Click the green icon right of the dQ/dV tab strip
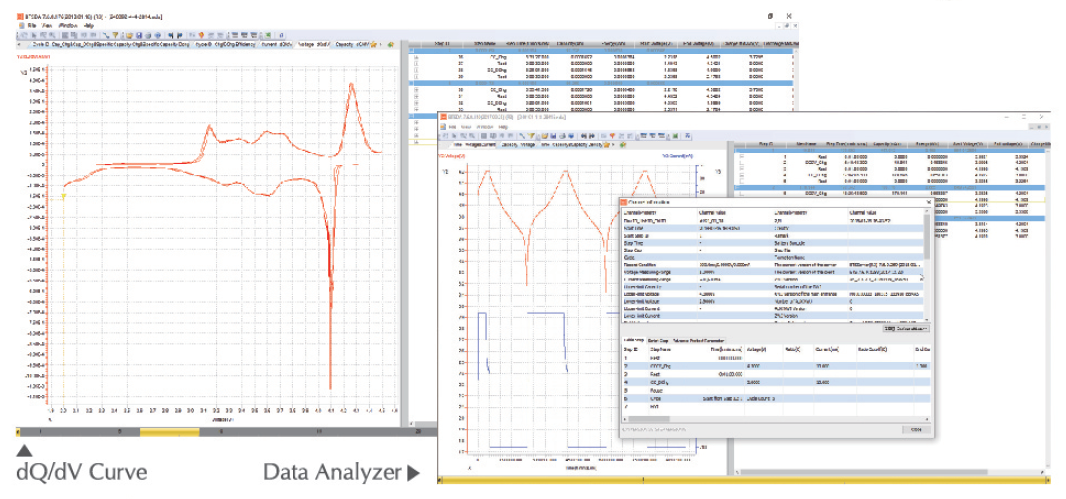This screenshot has height=499, width=1066. 390,45
